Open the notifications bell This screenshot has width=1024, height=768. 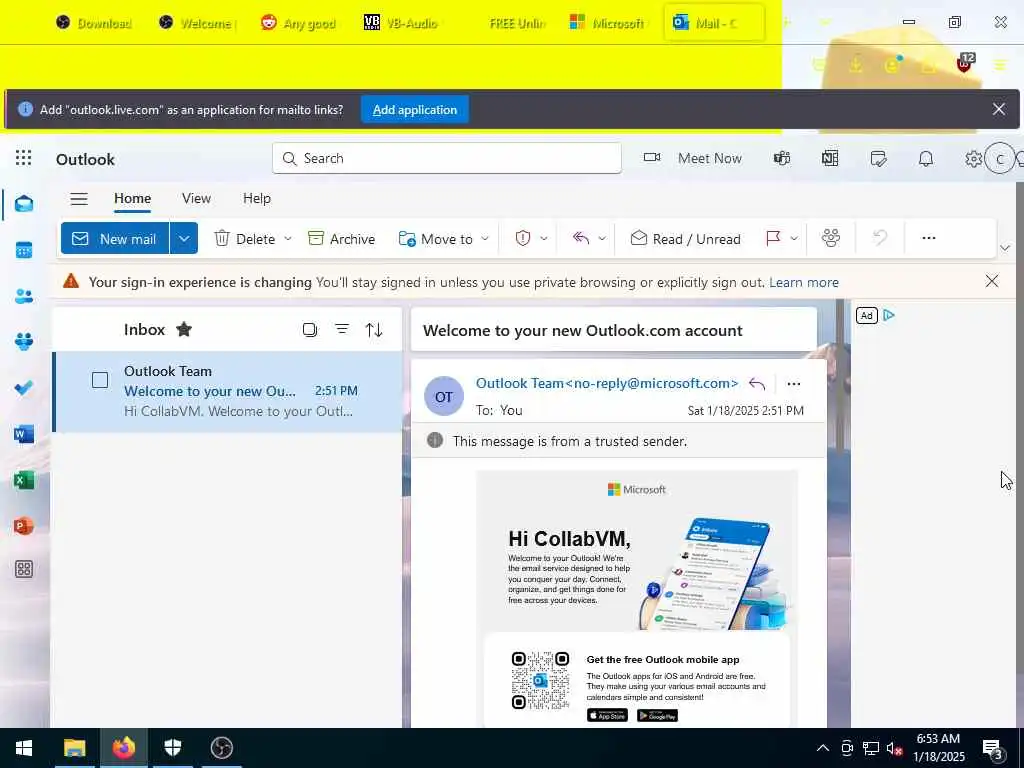click(x=926, y=158)
